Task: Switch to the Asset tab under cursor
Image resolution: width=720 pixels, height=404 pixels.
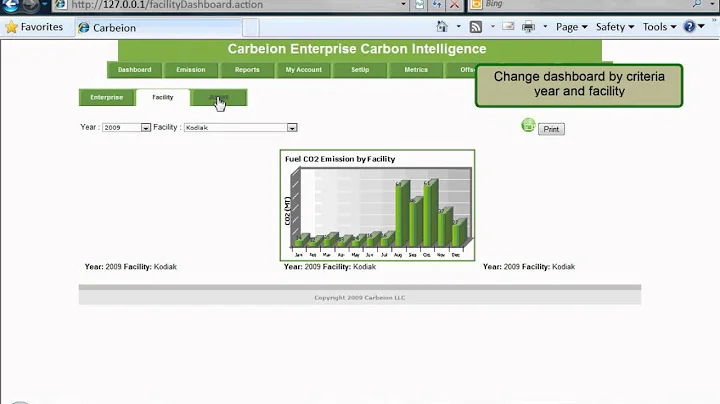Action: coord(219,97)
